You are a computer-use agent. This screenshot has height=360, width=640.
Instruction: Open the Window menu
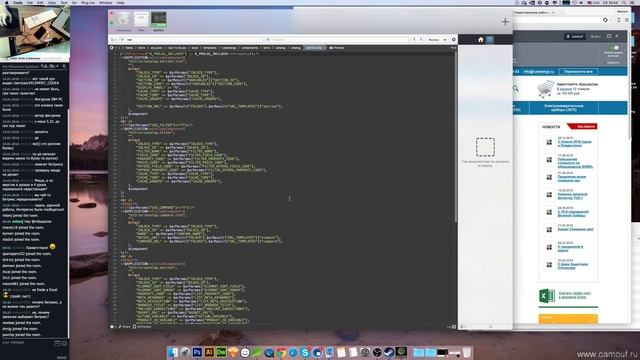[105, 2]
